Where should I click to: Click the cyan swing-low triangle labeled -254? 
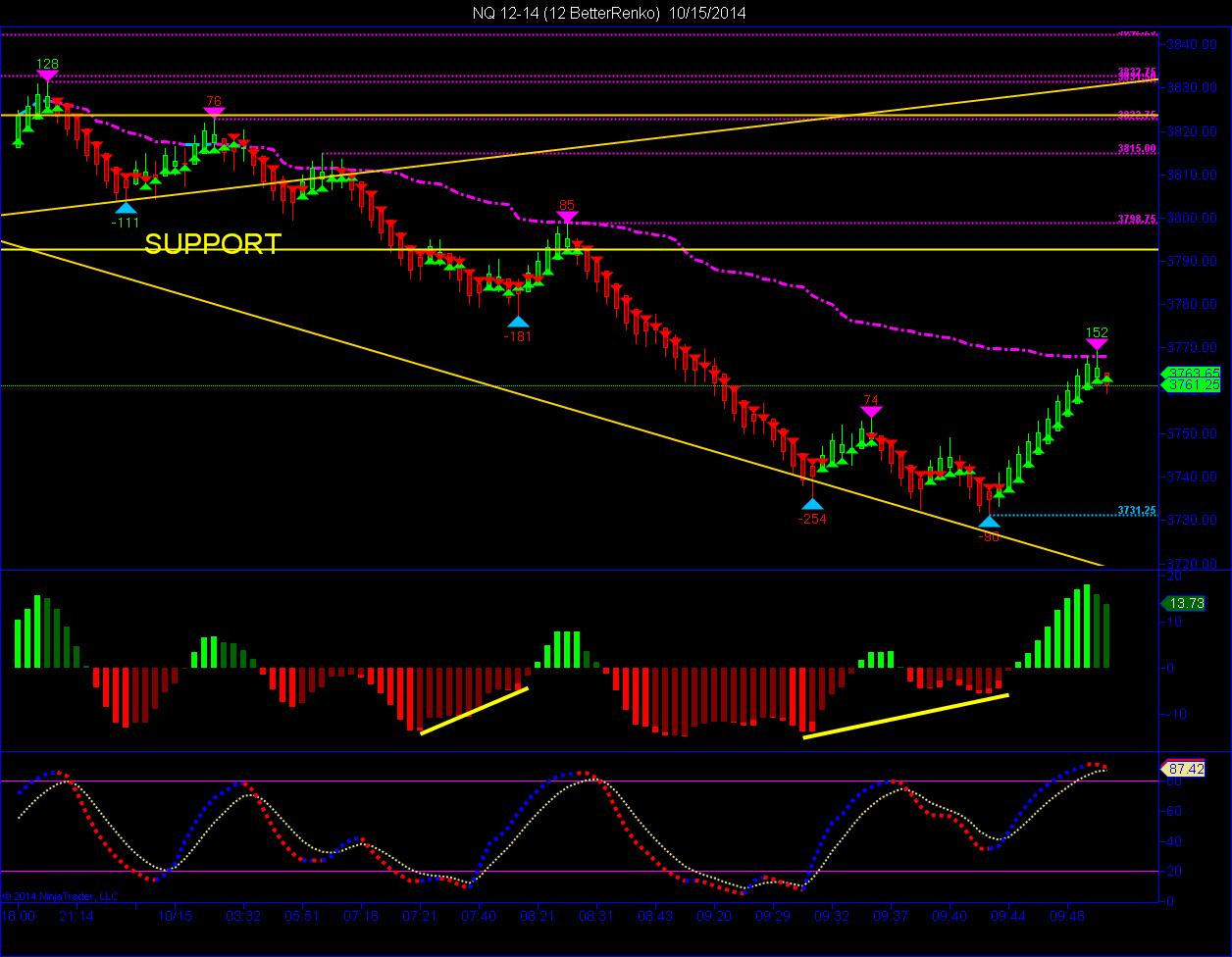tap(812, 504)
